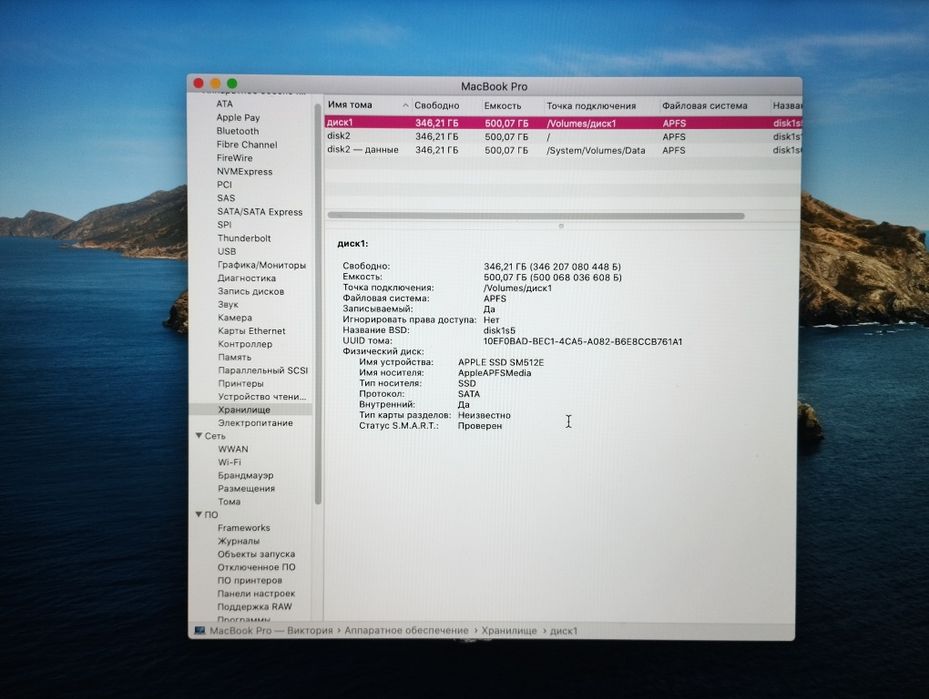Open ПО принтеров section

tap(249, 581)
